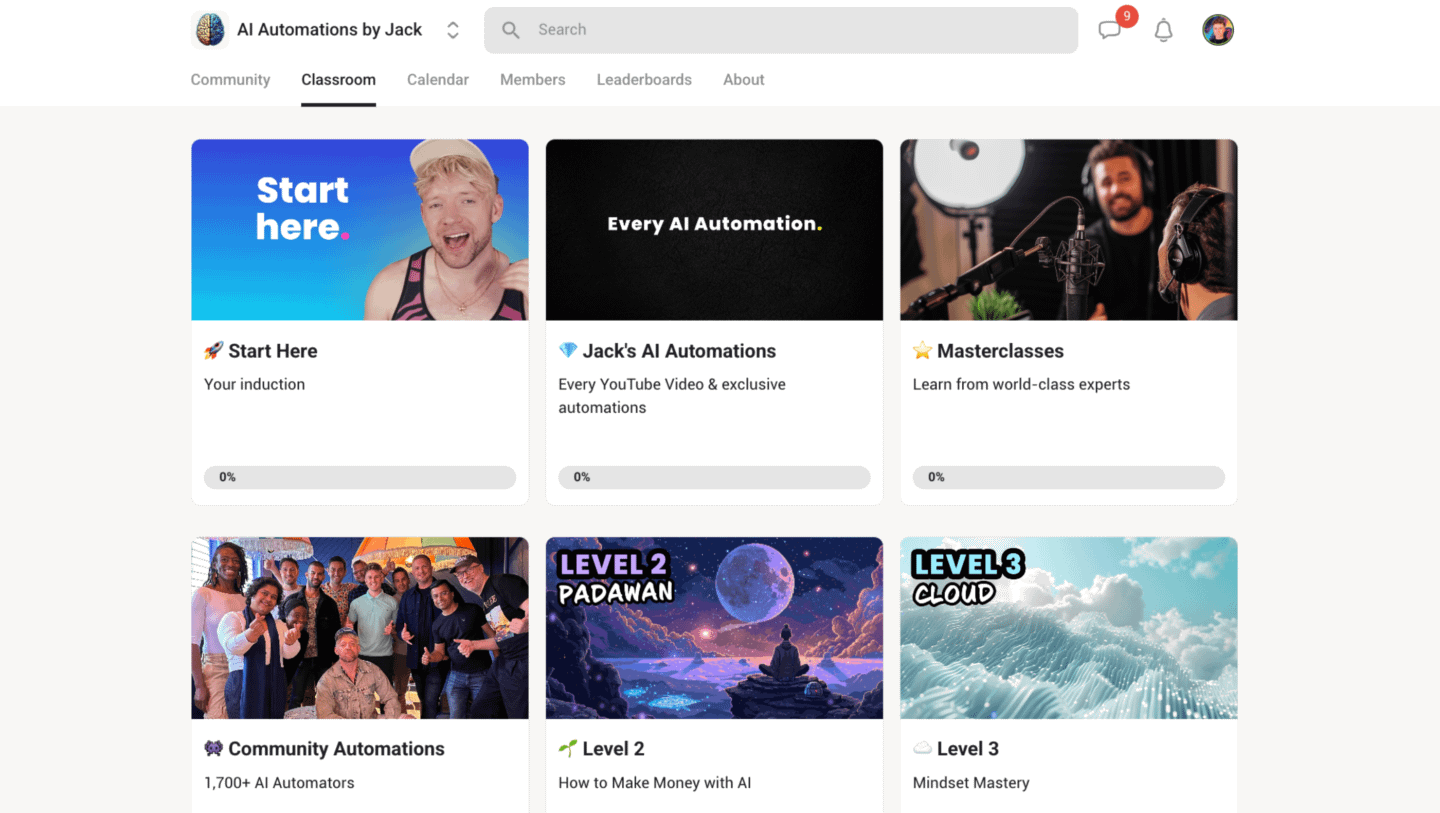Click "Every YouTube Video & exclusive automations" text
1440x813 pixels.
[672, 396]
